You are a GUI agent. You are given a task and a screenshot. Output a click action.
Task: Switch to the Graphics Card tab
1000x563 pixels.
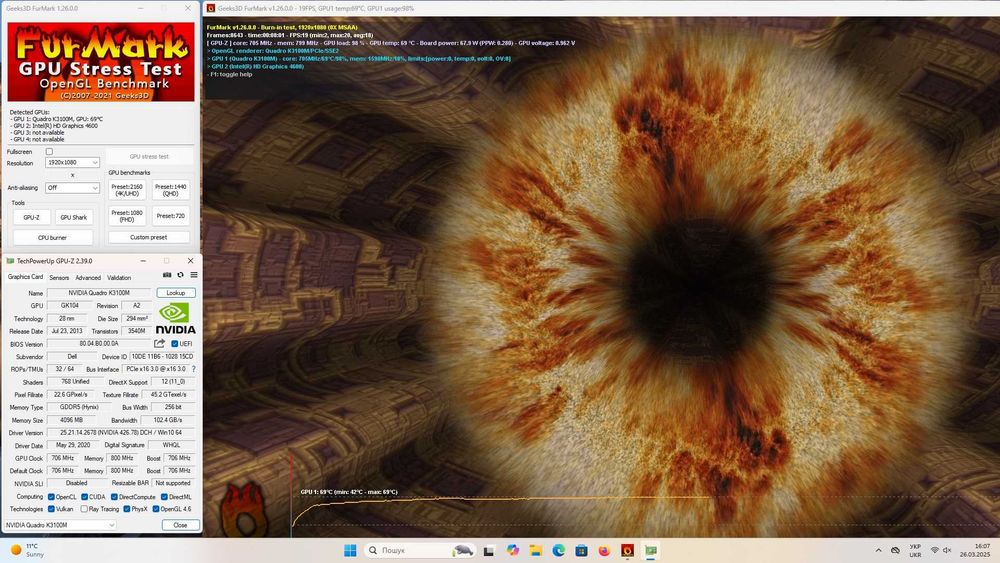(x=26, y=277)
